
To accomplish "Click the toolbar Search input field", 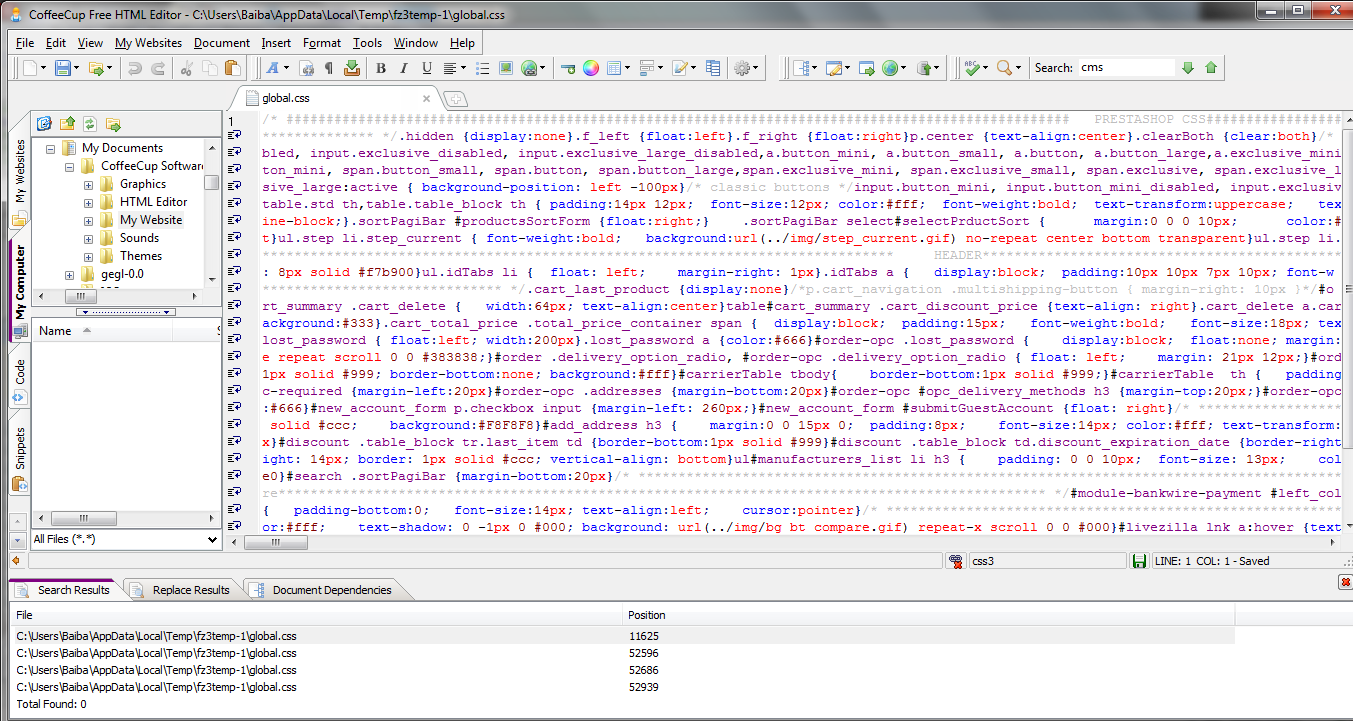I will (x=1124, y=68).
